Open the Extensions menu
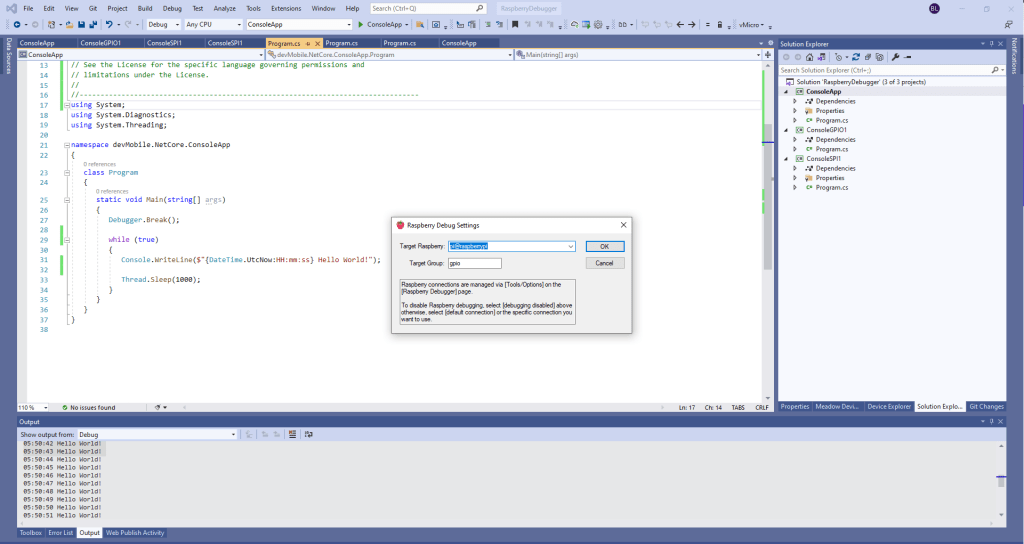The image size is (1024, 544). pyautogui.click(x=286, y=8)
